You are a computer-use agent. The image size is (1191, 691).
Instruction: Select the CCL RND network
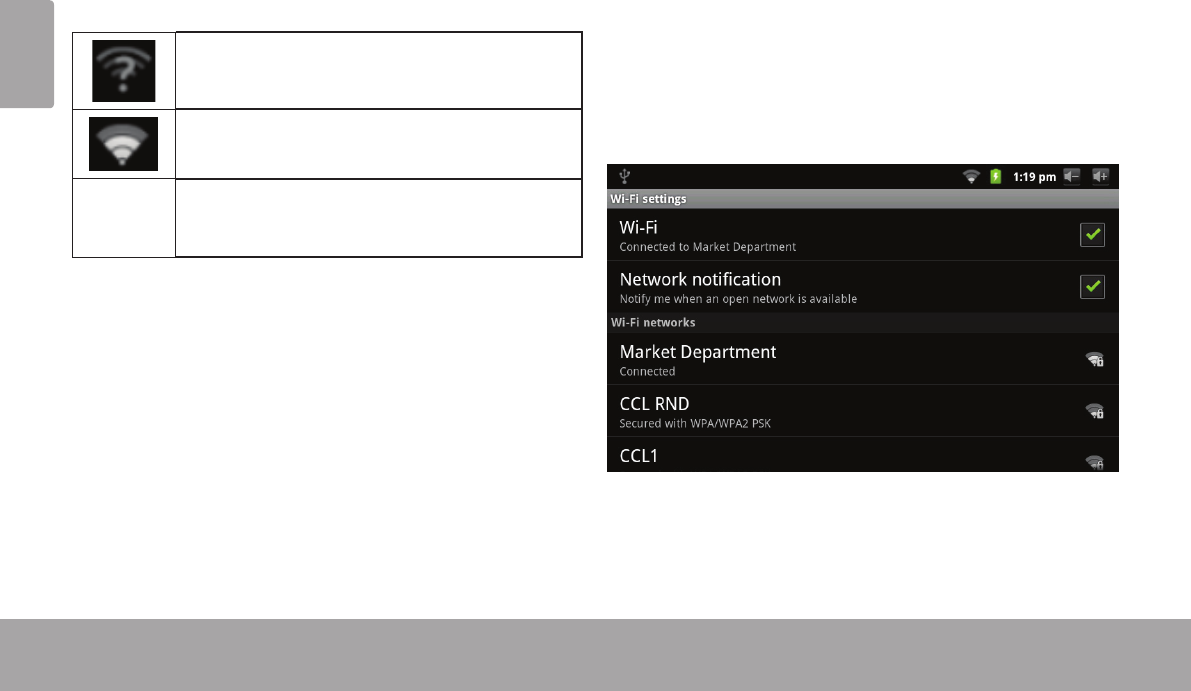point(863,411)
